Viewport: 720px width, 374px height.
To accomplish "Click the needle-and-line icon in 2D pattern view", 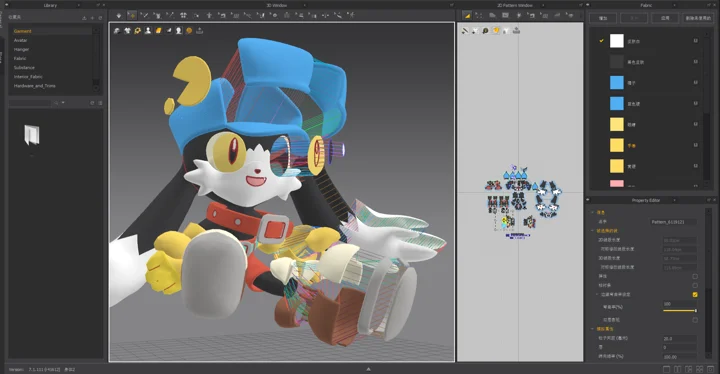I will (x=465, y=31).
